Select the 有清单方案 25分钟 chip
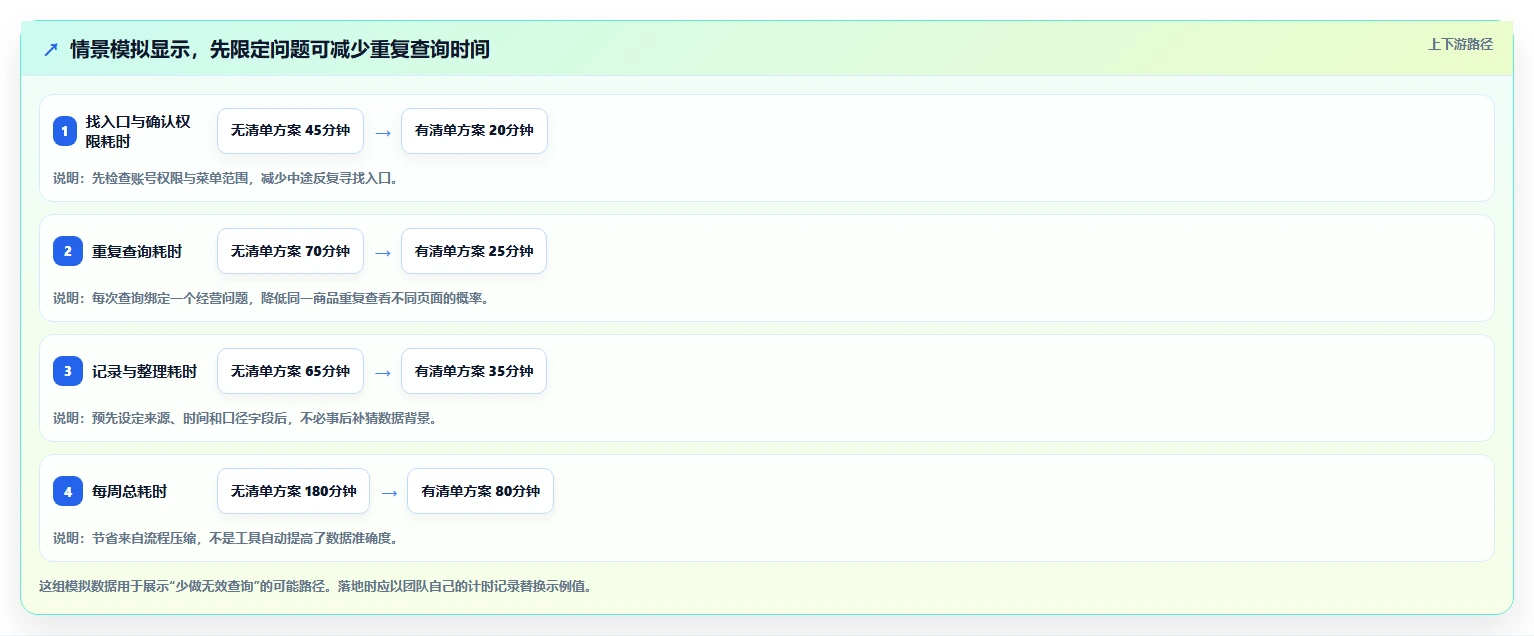The image size is (1534, 636). (474, 251)
